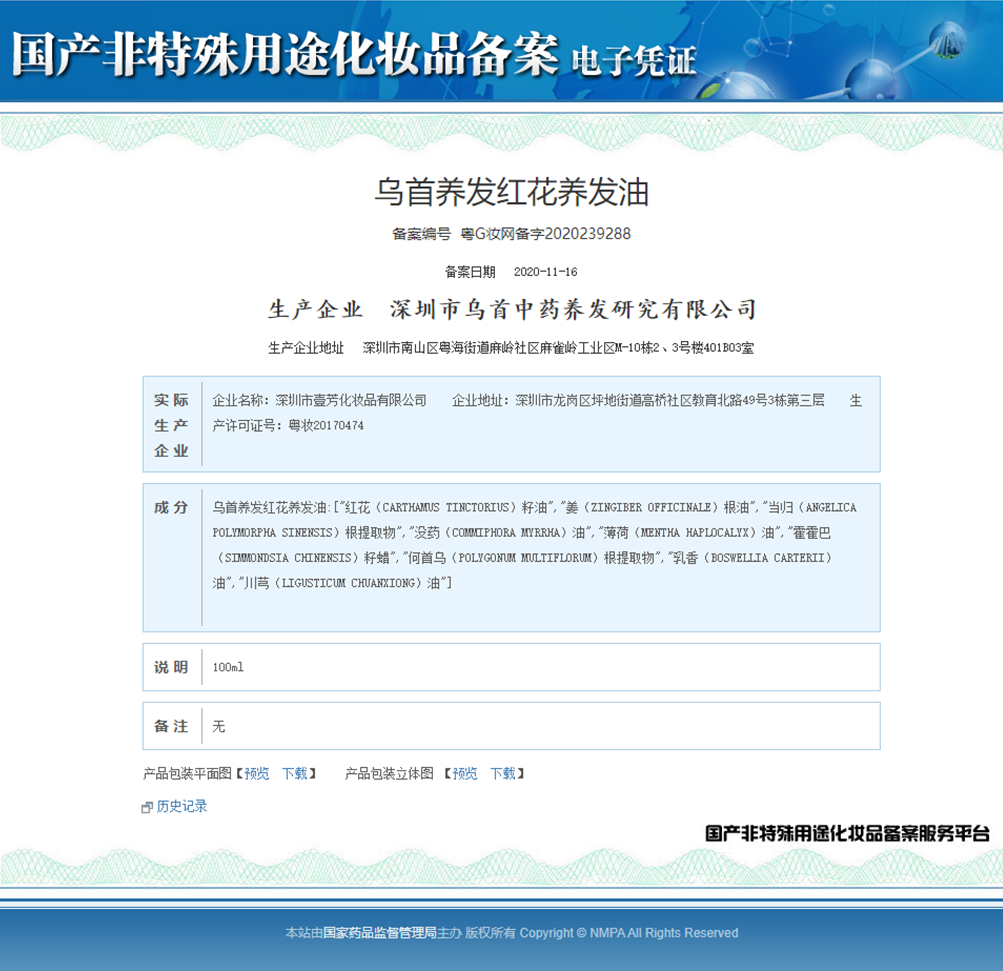This screenshot has height=971, width=1003.
Task: Click the 说明 row label
Action: click(x=171, y=667)
